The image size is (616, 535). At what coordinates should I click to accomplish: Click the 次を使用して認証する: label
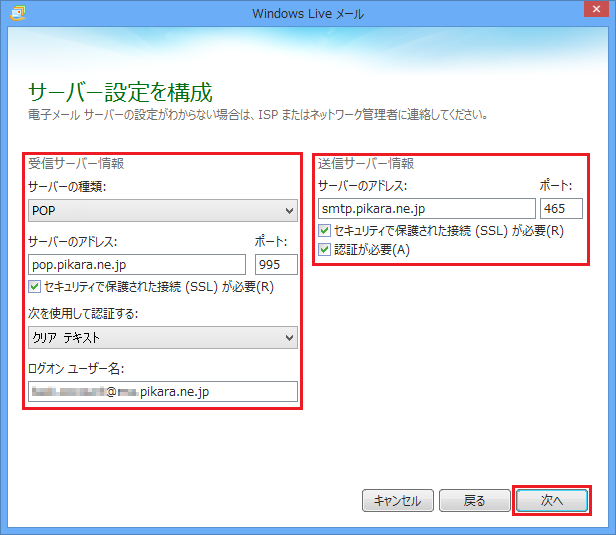pyautogui.click(x=83, y=313)
